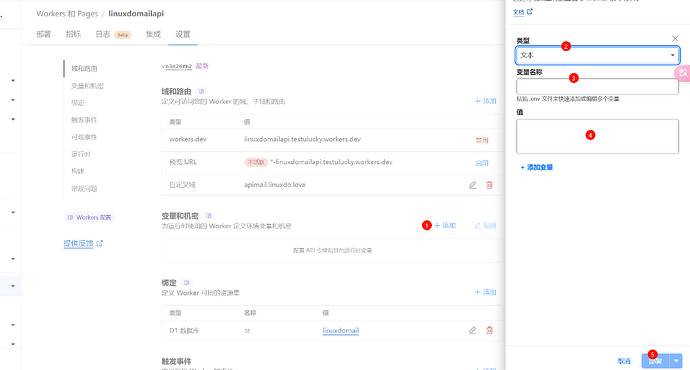
Task: Delete the apimail.linuxdo.love custom domain
Action: click(489, 185)
